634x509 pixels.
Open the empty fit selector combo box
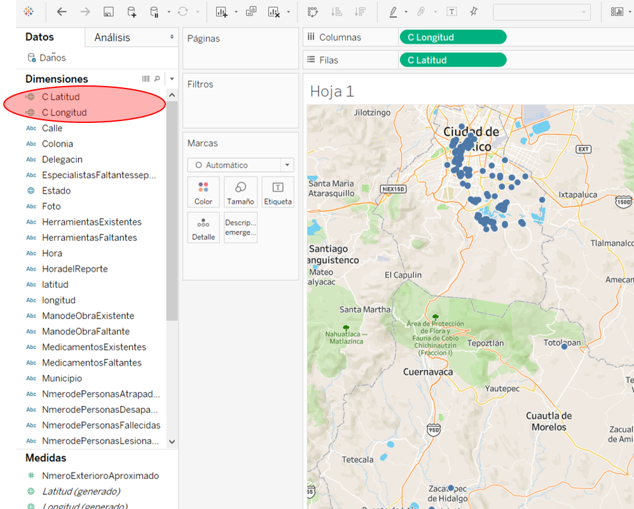pyautogui.click(x=541, y=12)
